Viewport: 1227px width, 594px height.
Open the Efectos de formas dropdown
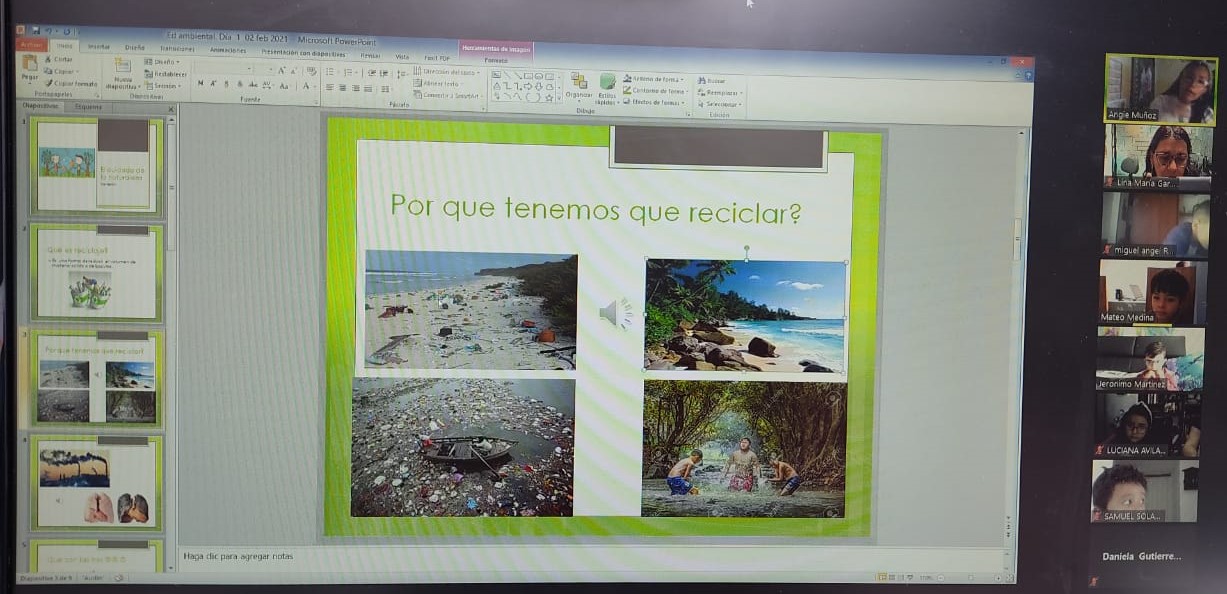pos(656,102)
